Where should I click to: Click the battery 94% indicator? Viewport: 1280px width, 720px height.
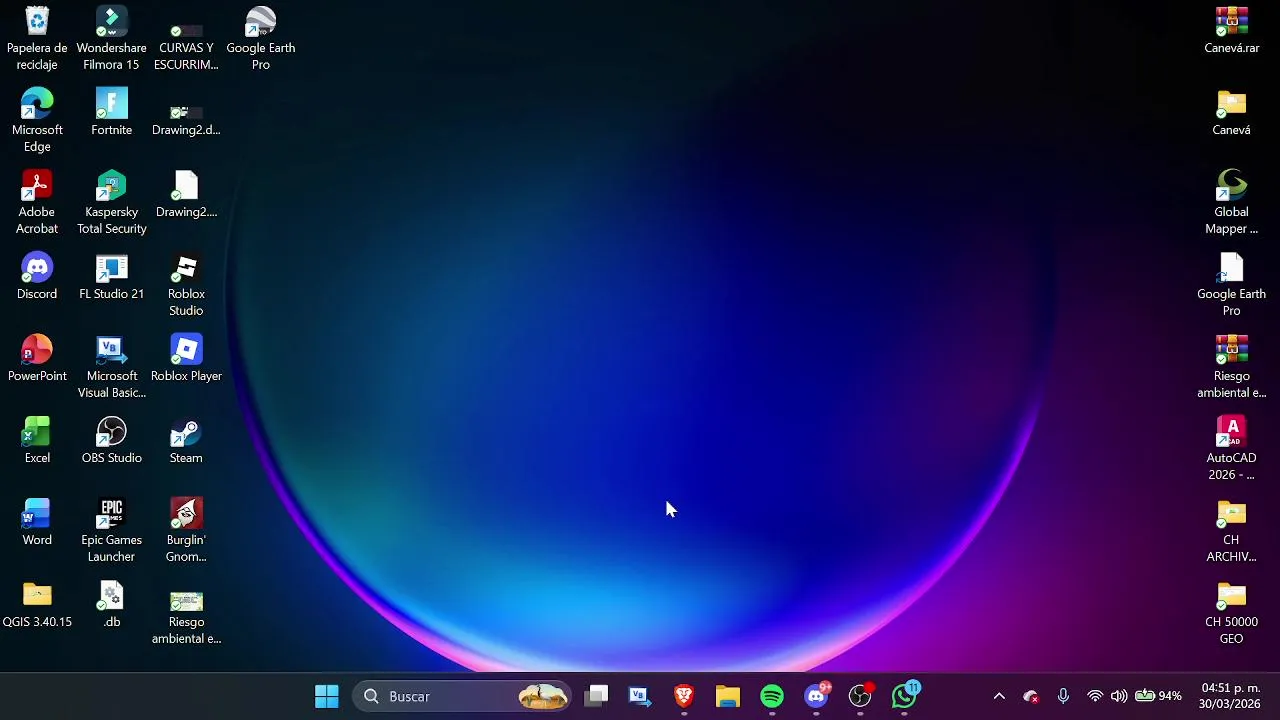(x=1158, y=696)
